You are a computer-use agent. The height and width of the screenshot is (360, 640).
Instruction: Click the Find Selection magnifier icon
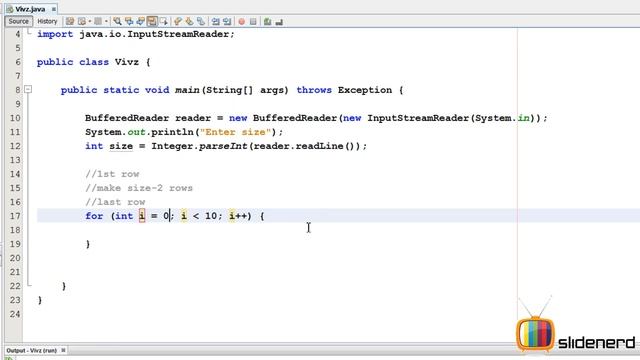tap(118, 21)
